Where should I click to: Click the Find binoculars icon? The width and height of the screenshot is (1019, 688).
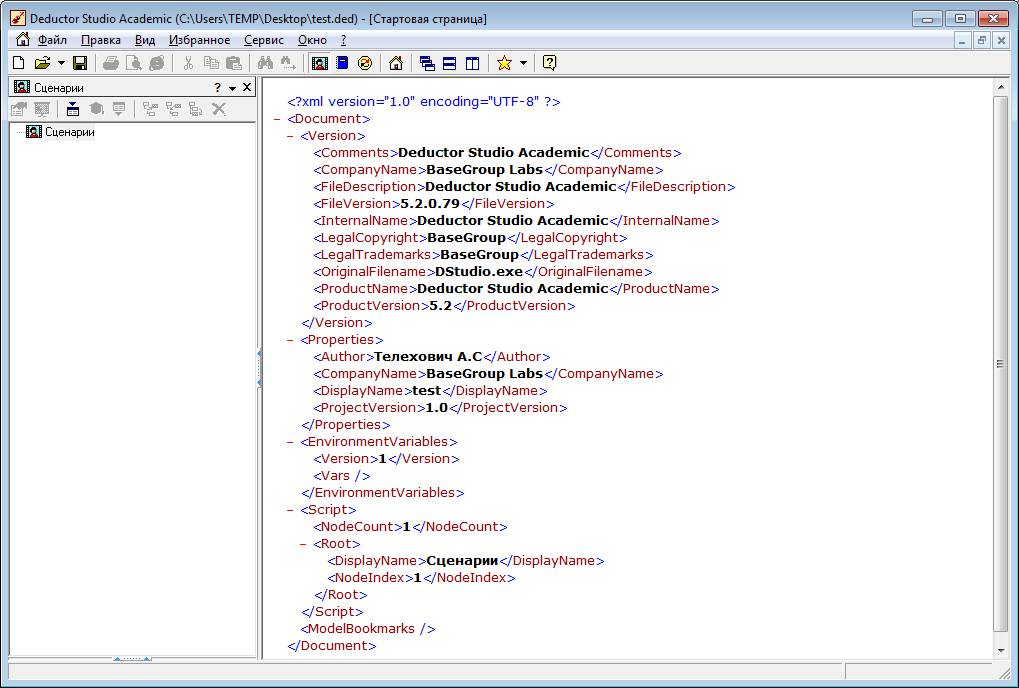coord(265,63)
